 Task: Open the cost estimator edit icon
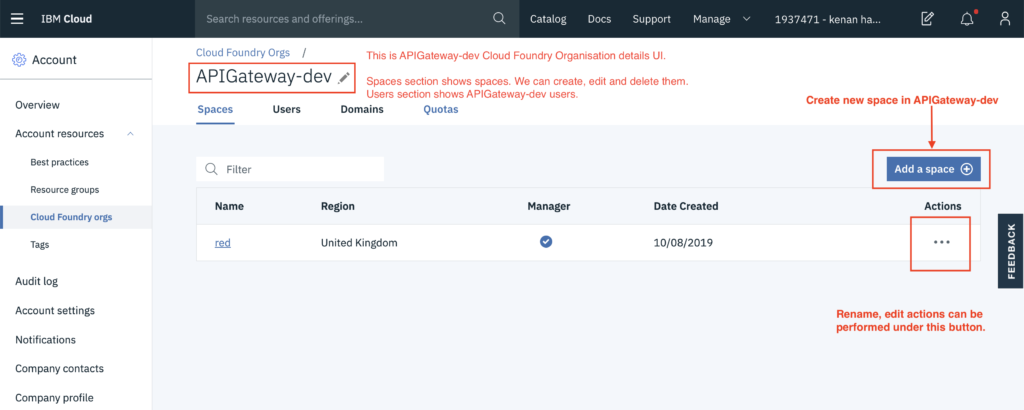click(927, 19)
